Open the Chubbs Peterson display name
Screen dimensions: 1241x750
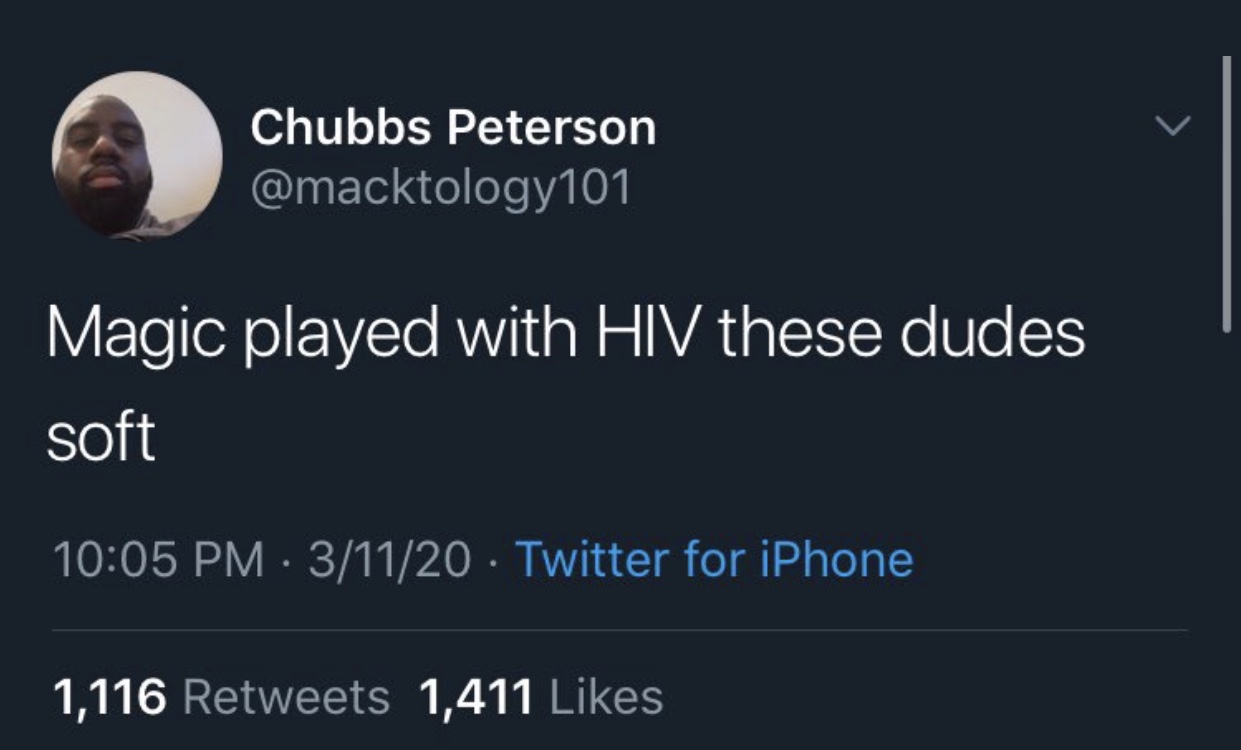[452, 128]
